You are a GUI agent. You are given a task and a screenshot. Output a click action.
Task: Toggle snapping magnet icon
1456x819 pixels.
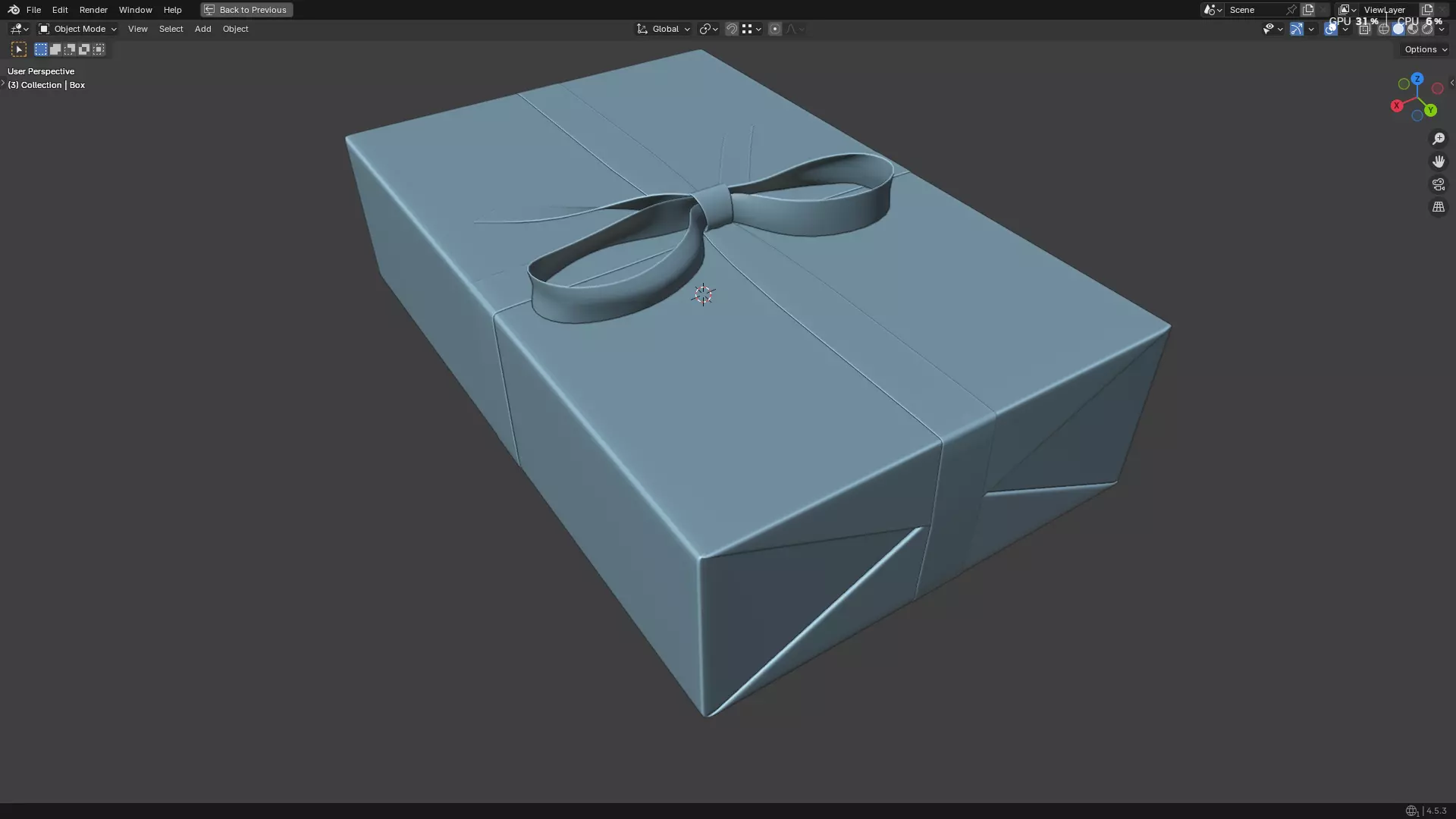732,29
